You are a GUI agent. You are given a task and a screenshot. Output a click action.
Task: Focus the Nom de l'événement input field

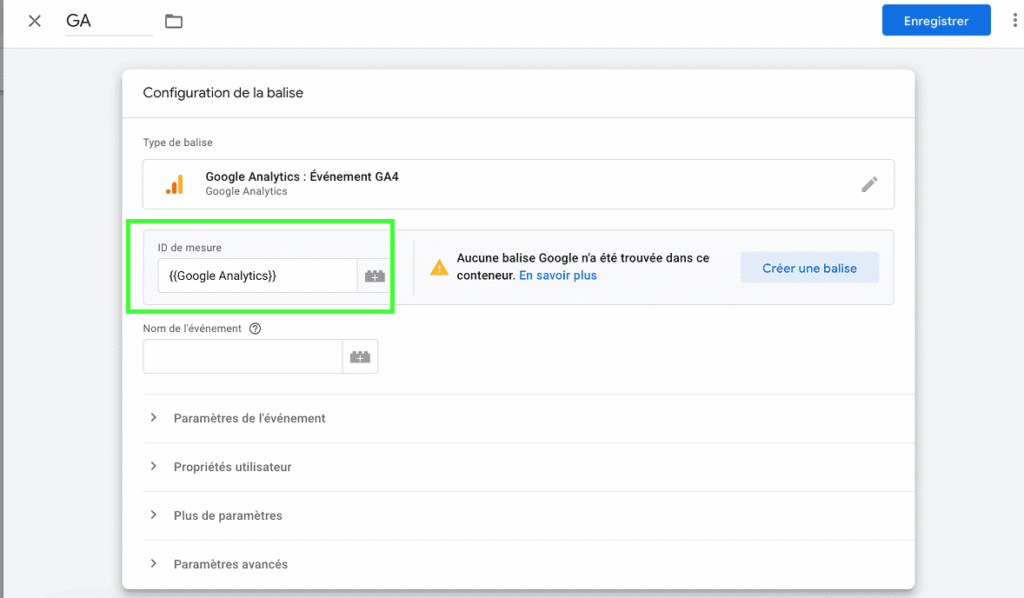[x=242, y=356]
